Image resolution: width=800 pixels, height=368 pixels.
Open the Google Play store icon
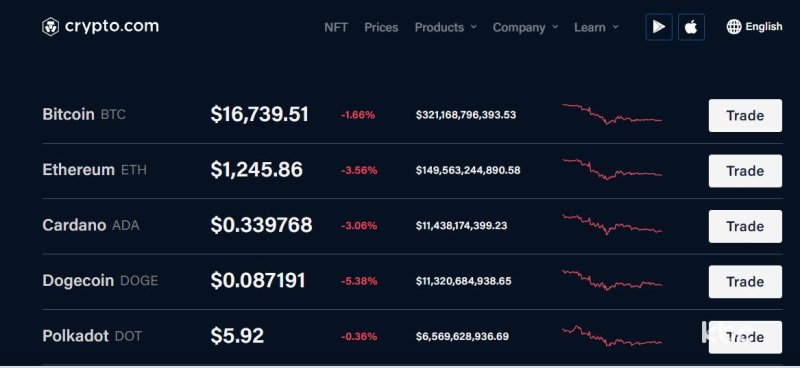[x=659, y=27]
